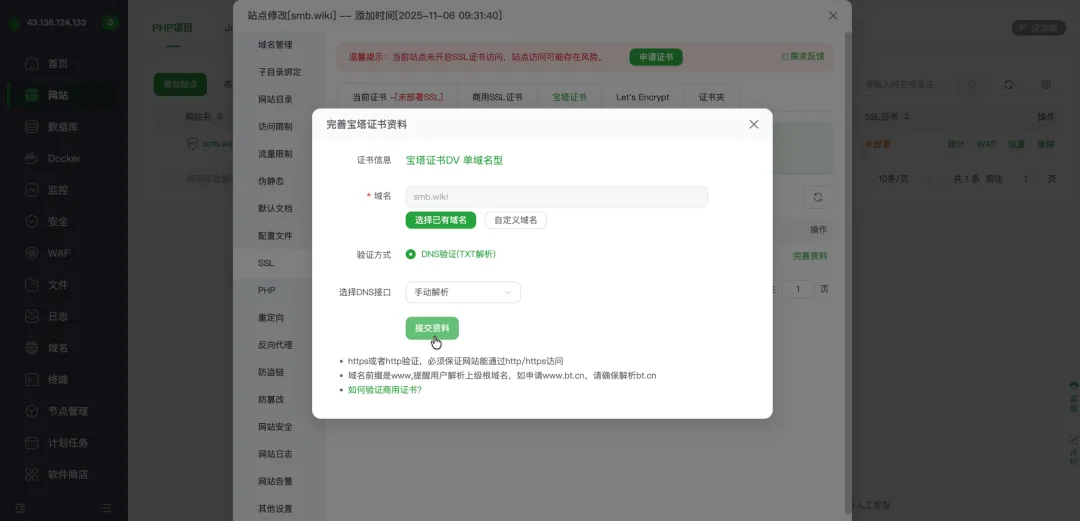Choose the 选择已有域名 option
1080x521 pixels.
click(x=440, y=220)
